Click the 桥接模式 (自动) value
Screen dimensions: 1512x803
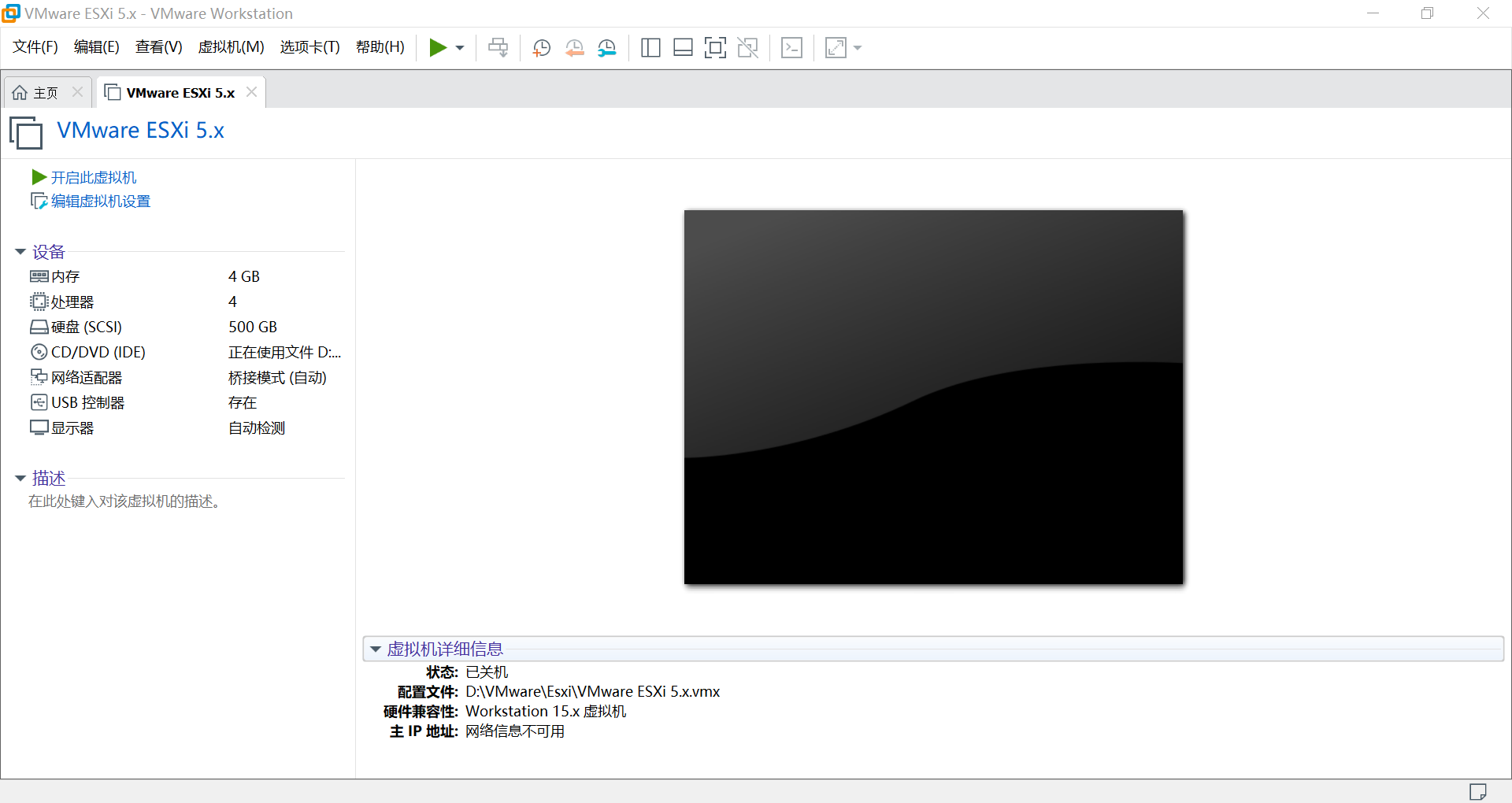pyautogui.click(x=278, y=377)
